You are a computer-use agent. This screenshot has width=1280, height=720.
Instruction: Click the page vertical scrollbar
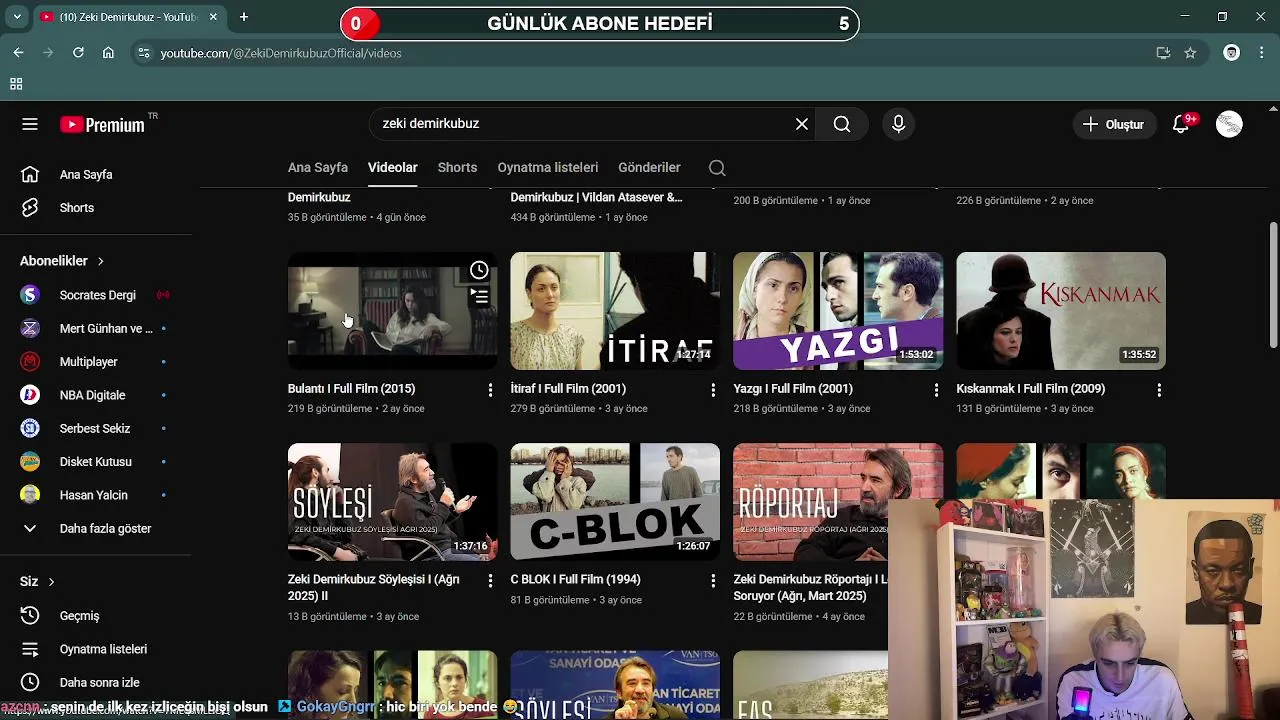(1273, 285)
